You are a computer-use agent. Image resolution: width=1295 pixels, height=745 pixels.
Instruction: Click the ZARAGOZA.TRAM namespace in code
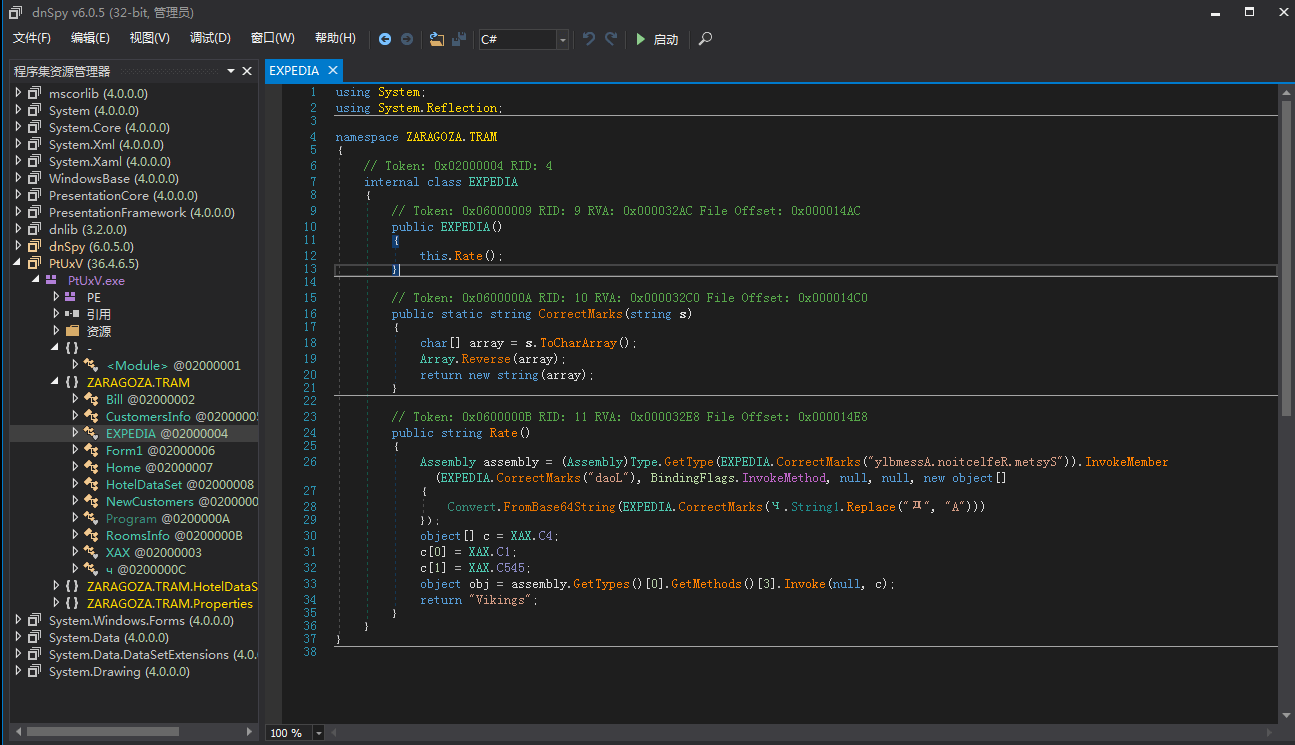tap(451, 137)
